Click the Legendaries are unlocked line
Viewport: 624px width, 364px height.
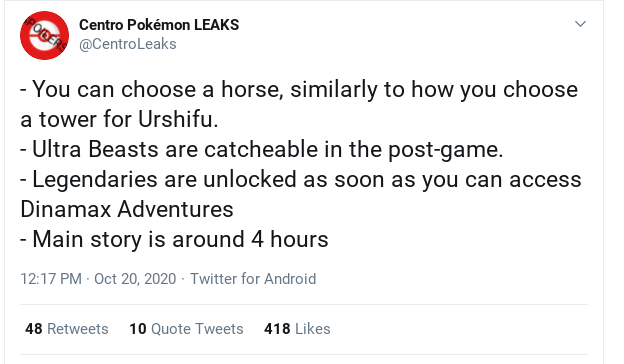click(301, 179)
